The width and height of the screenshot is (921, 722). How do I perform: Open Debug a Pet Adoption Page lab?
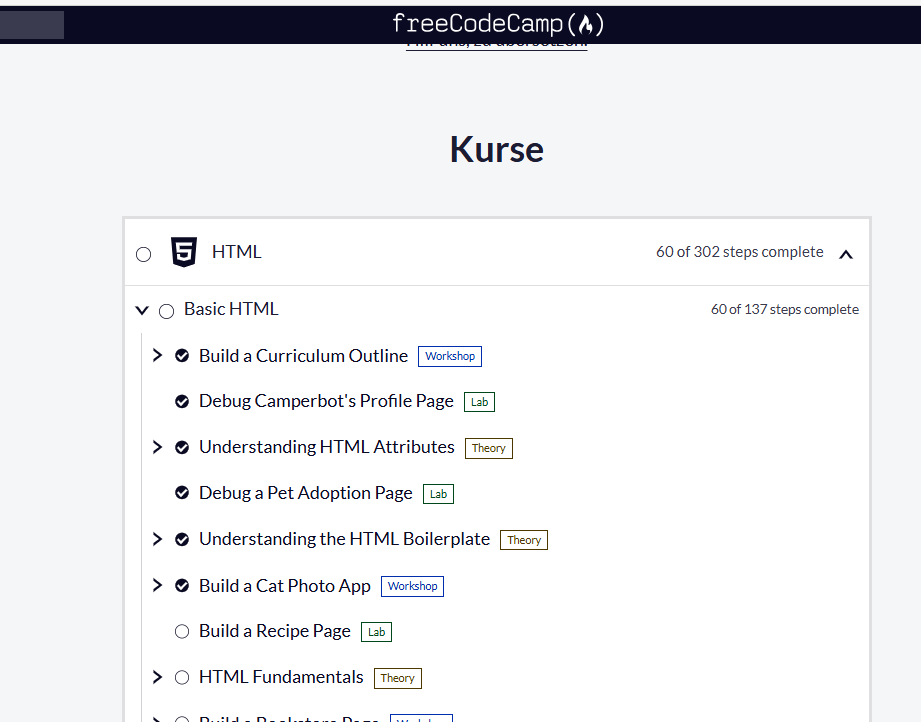305,493
